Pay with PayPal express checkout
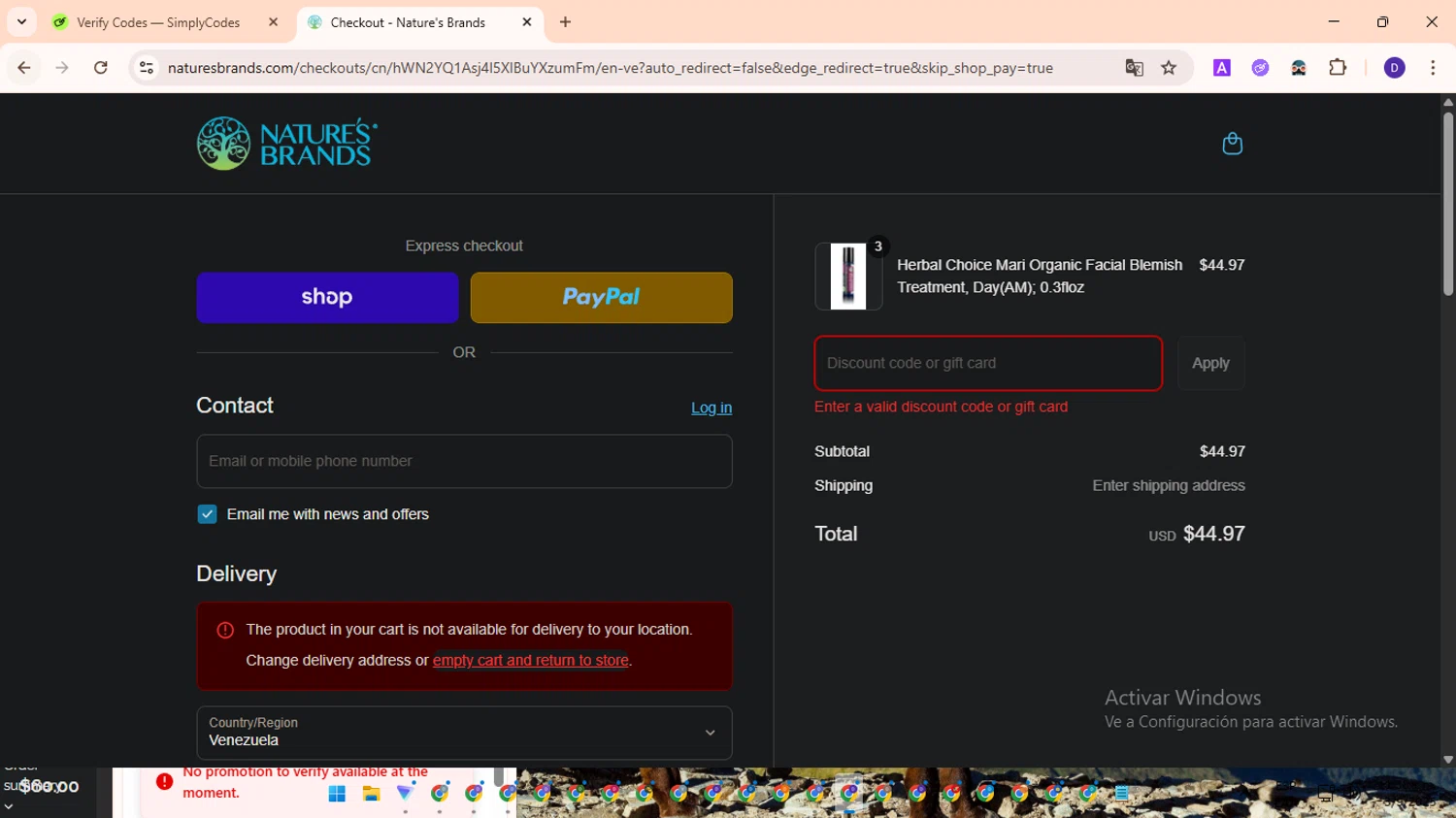Viewport: 1456px width, 818px height. point(602,298)
